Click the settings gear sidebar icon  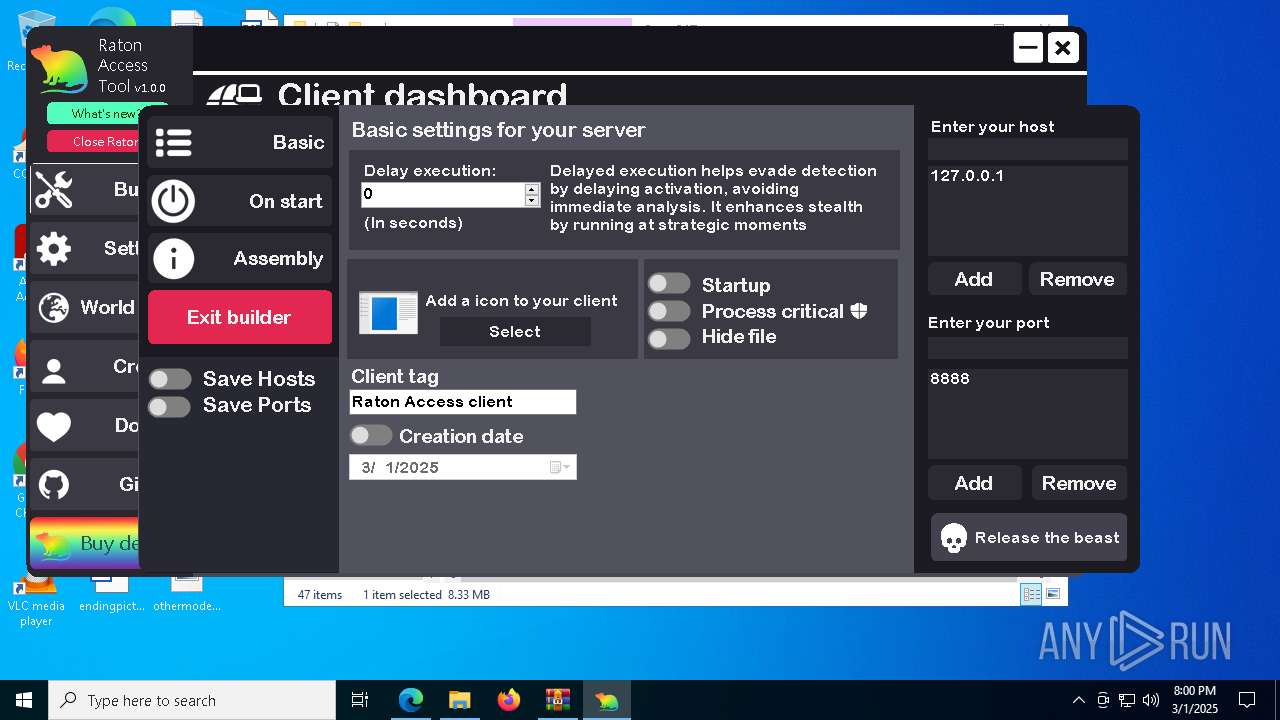tap(54, 249)
